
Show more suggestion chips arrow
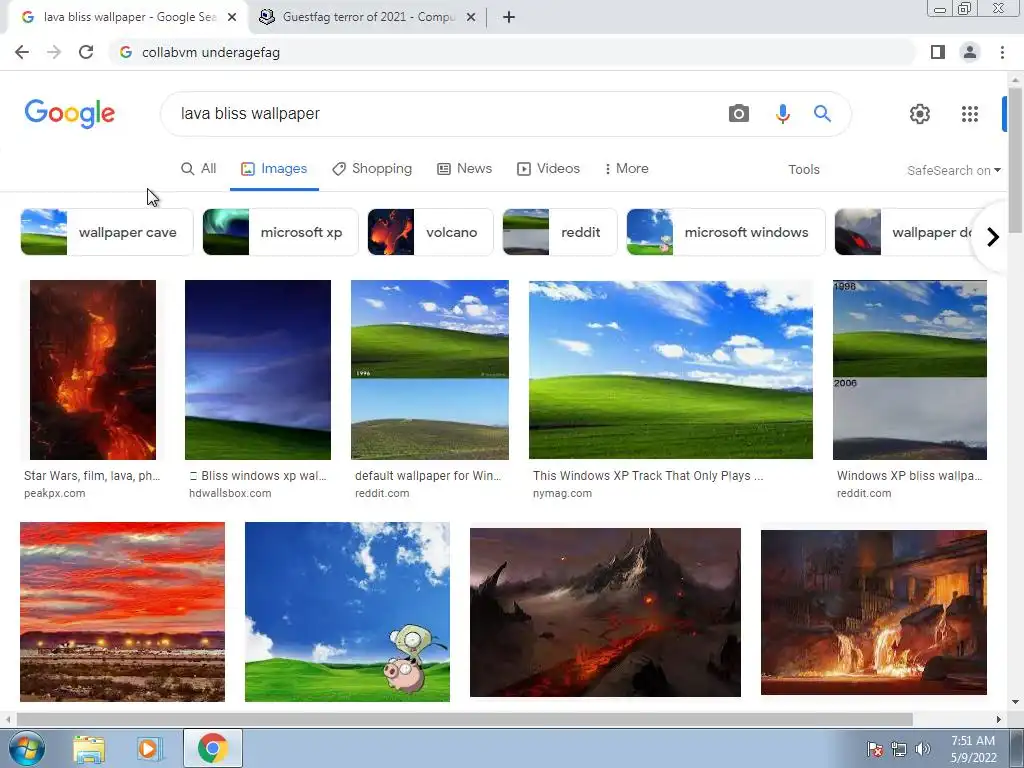(x=993, y=236)
